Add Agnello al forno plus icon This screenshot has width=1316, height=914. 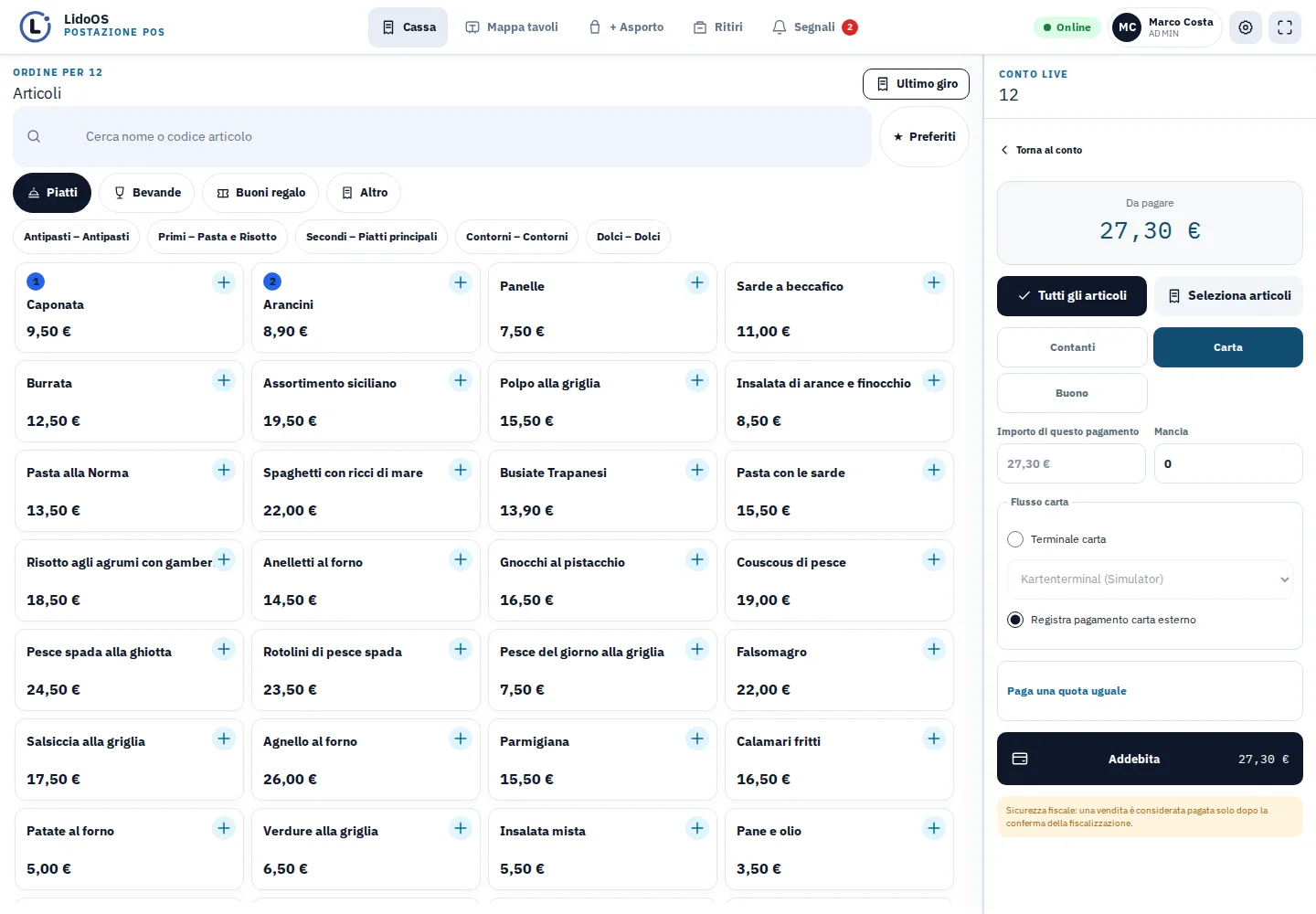click(461, 739)
